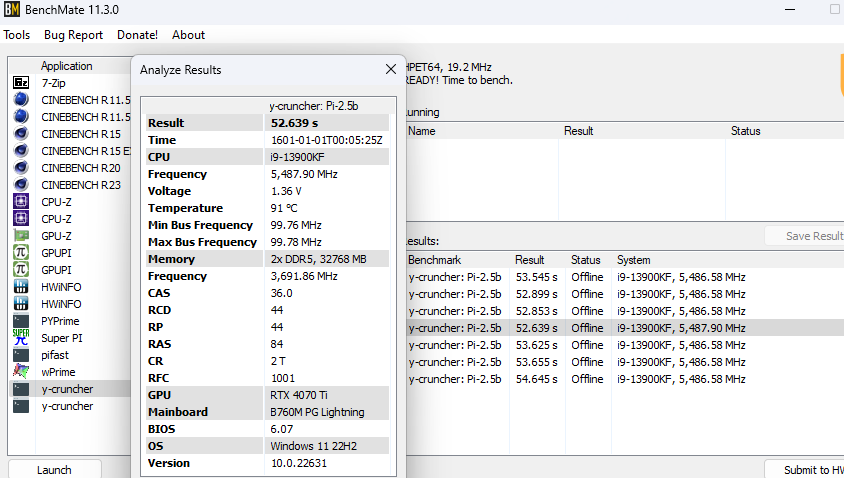Click the '5,487.90 MHz' frequency value in dialog
Image resolution: width=844 pixels, height=478 pixels.
pos(304,174)
